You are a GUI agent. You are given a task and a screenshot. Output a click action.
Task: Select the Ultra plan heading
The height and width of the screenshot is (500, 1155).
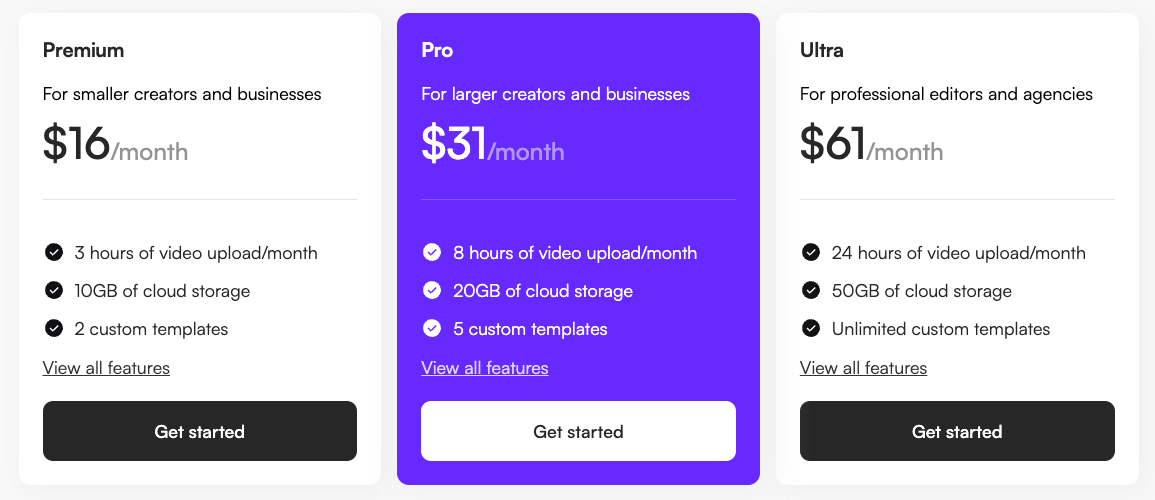(x=823, y=50)
